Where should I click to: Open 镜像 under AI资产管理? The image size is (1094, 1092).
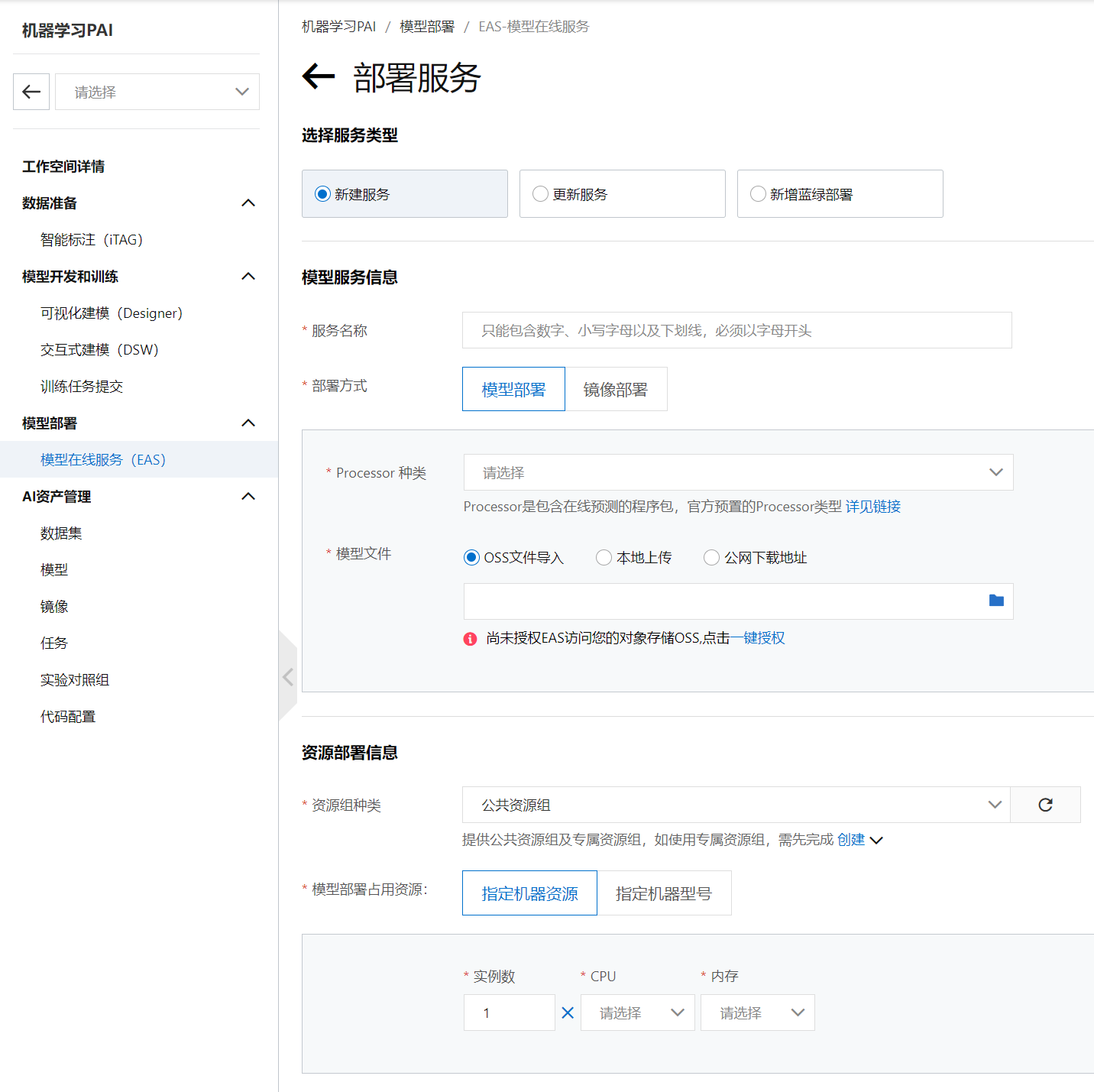pyautogui.click(x=54, y=607)
